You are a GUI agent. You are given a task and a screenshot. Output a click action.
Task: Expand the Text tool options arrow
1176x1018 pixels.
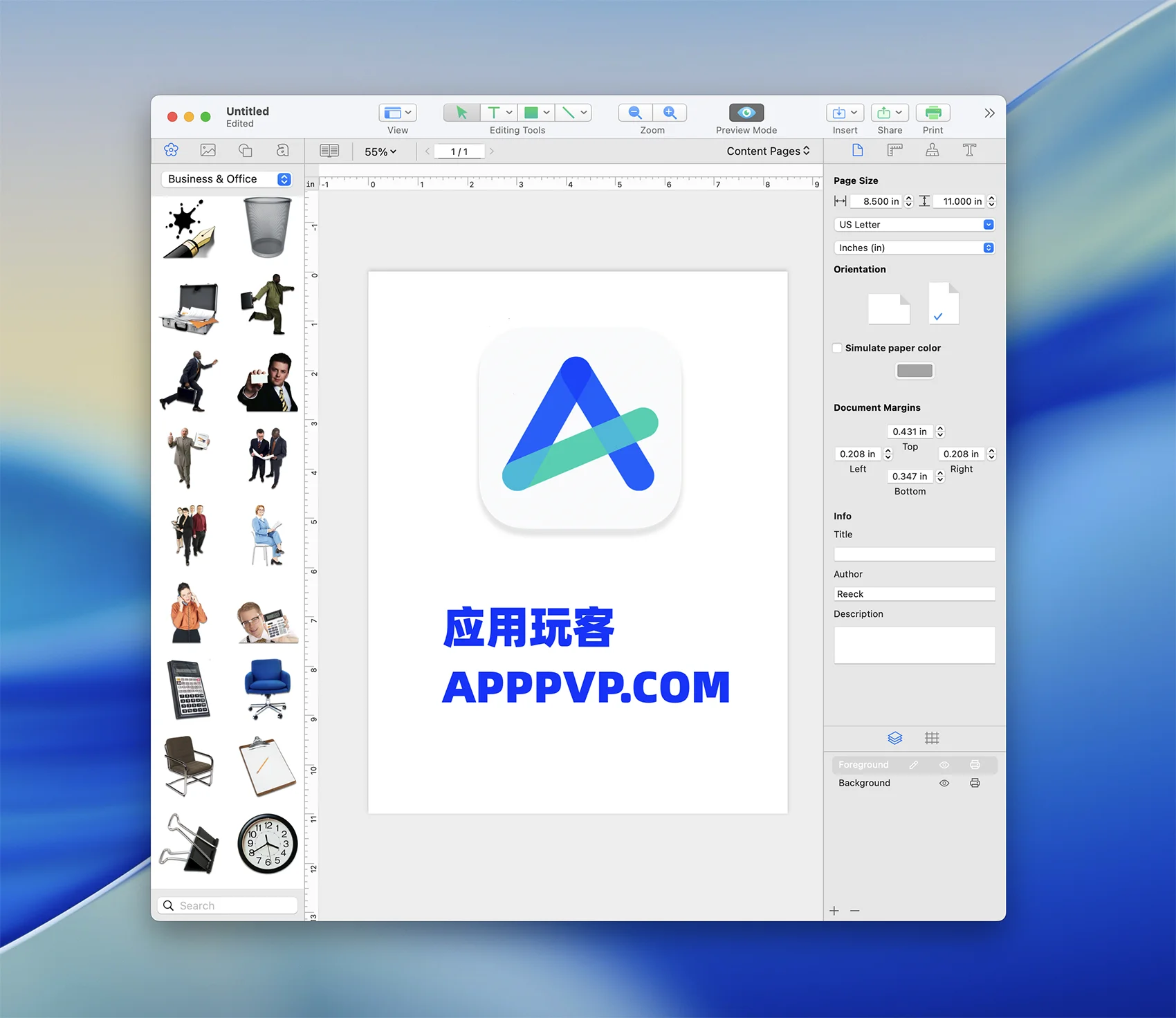click(510, 113)
